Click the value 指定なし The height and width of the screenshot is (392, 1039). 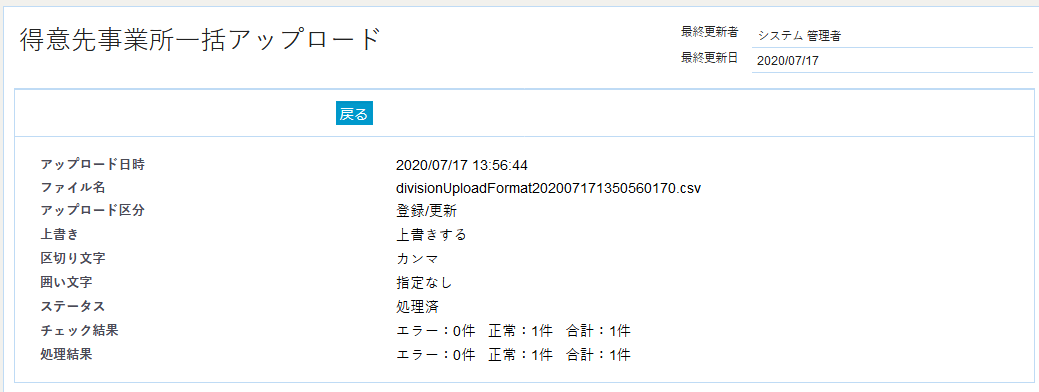pos(424,283)
